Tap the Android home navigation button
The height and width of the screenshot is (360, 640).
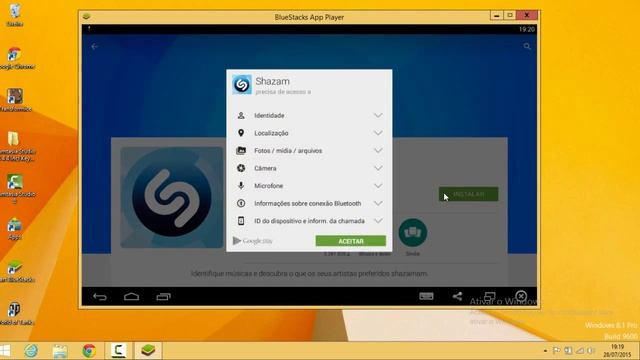coord(131,297)
